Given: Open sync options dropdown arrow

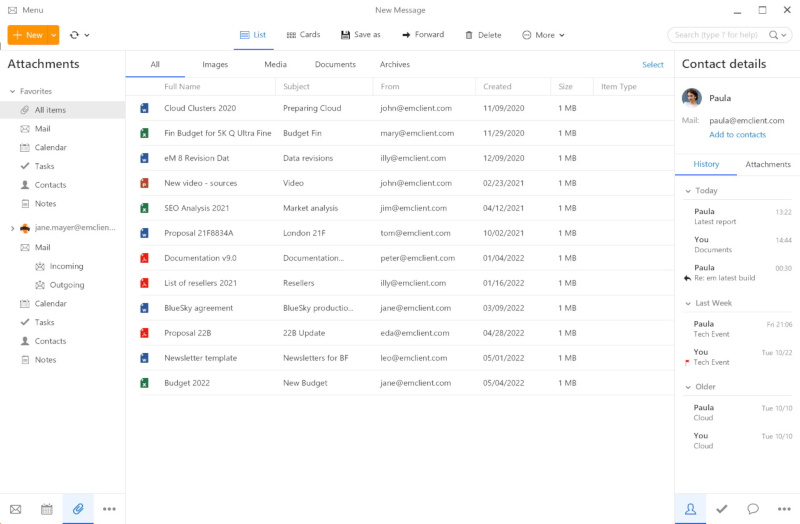Looking at the screenshot, I should [x=87, y=35].
